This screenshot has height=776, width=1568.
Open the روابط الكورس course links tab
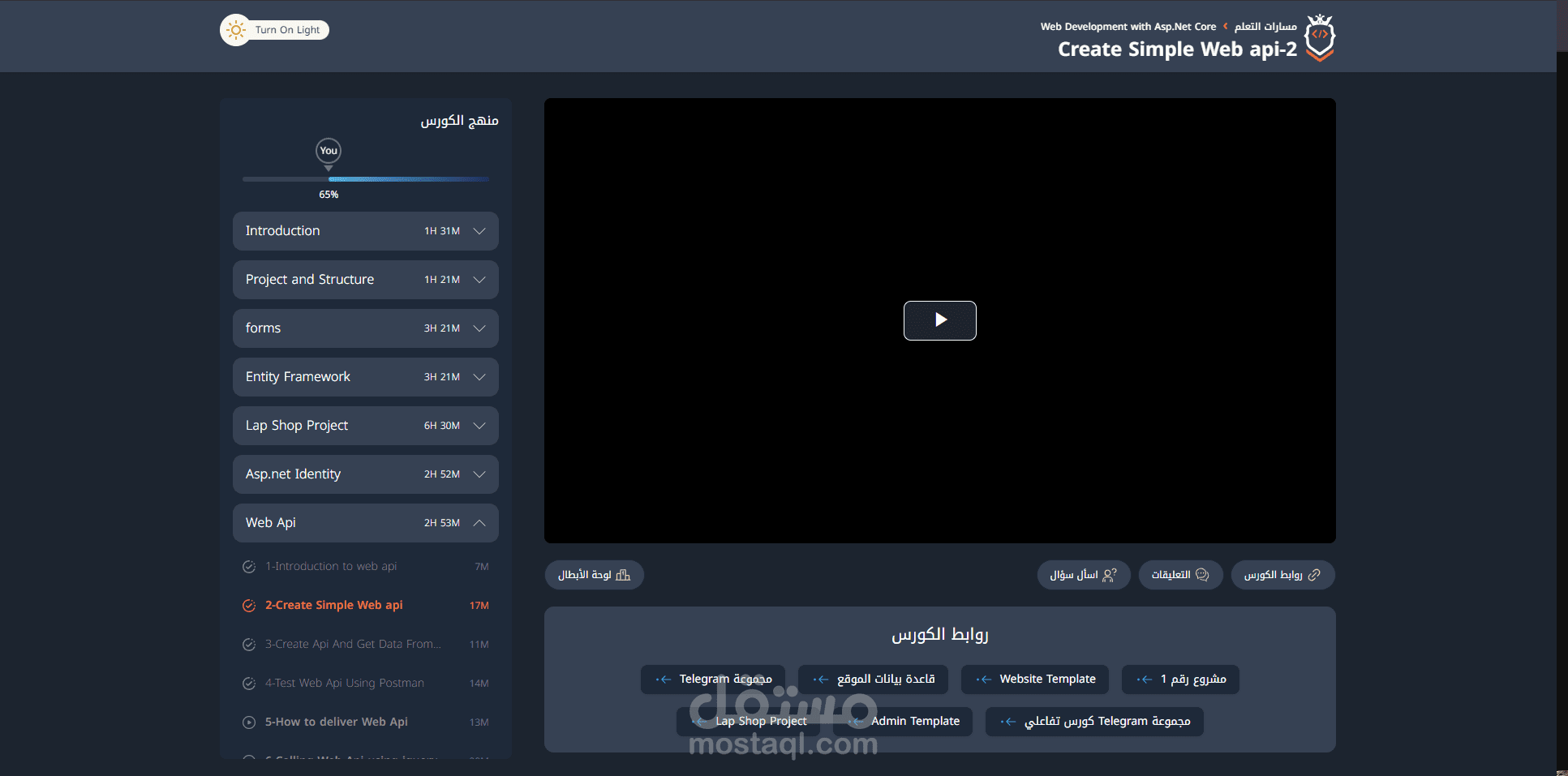(1283, 575)
